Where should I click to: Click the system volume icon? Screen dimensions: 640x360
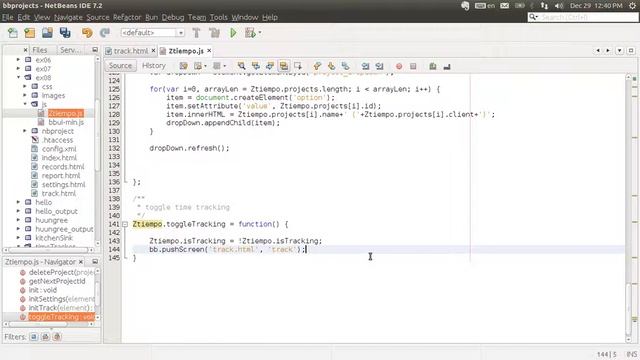[559, 6]
